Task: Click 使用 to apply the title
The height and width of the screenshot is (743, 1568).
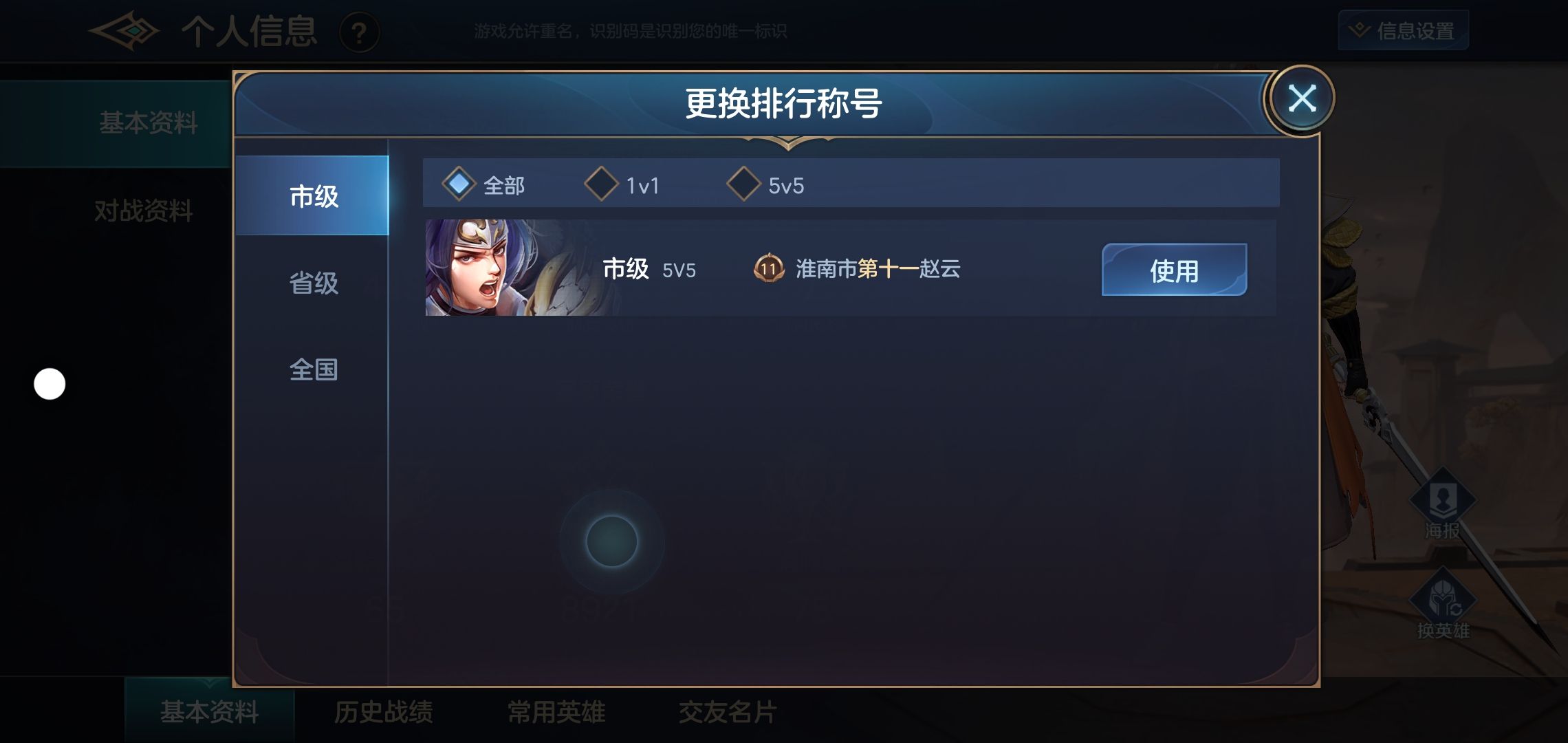Action: pyautogui.click(x=1174, y=270)
